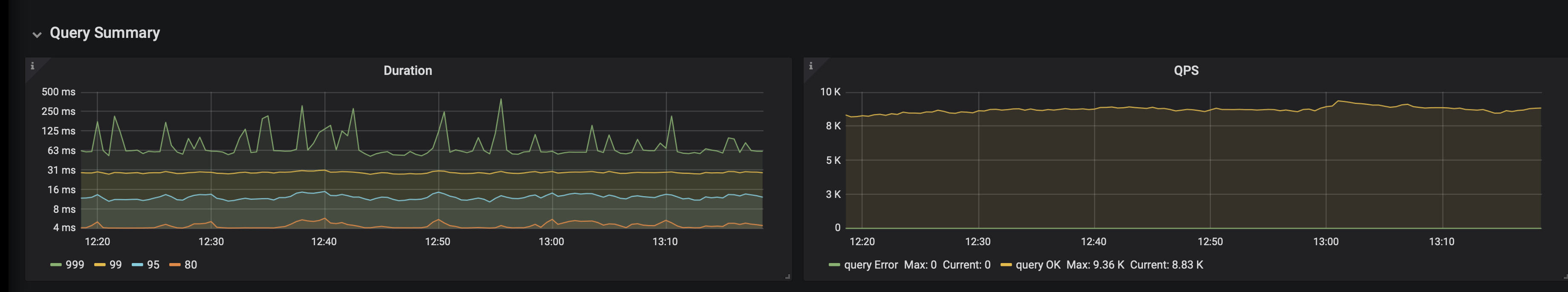Grab the Duration panel resize handle

788,277
